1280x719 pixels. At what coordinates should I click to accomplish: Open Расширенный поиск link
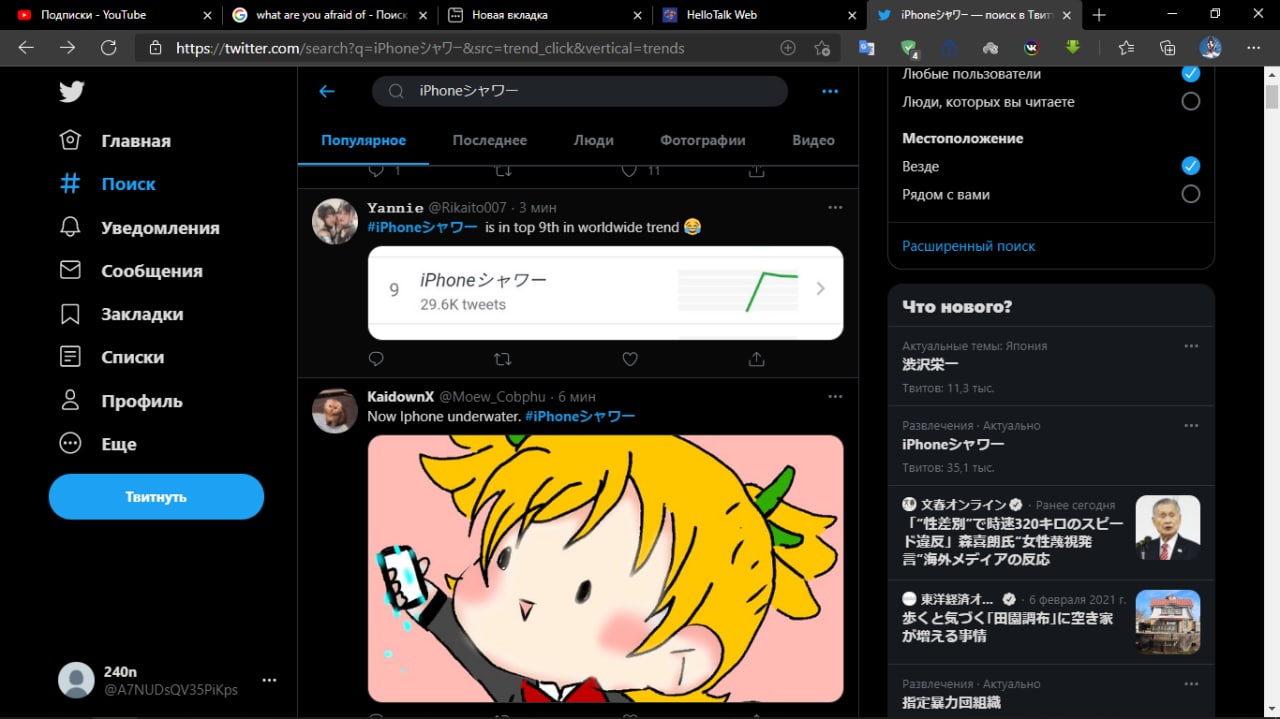968,246
